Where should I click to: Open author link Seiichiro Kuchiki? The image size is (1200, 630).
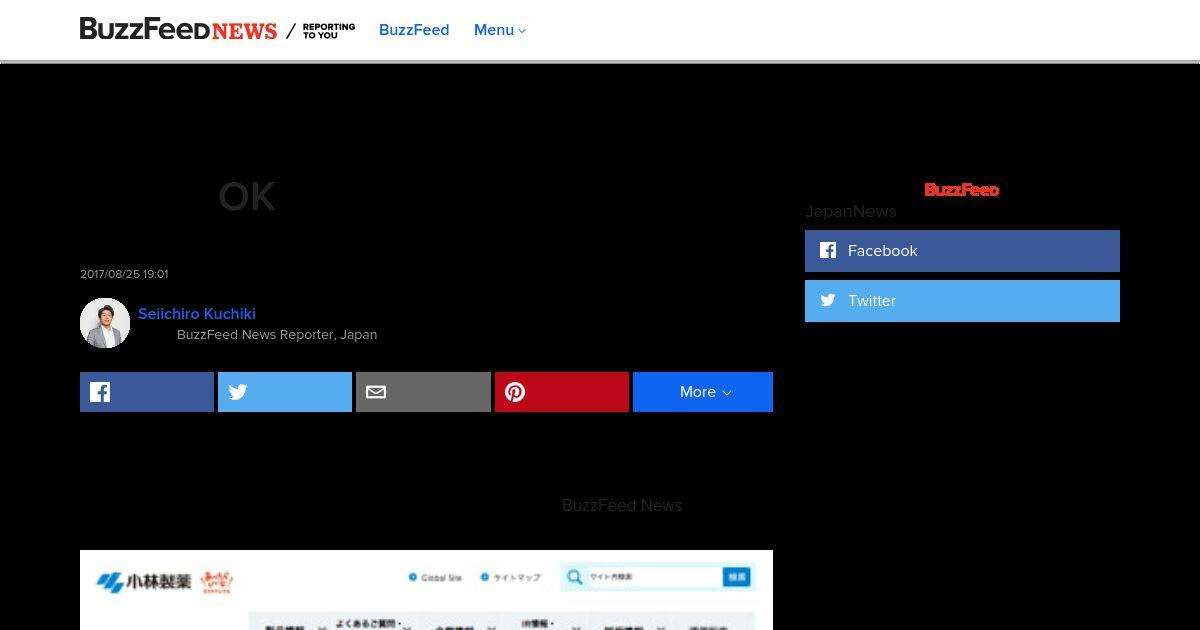(x=197, y=313)
